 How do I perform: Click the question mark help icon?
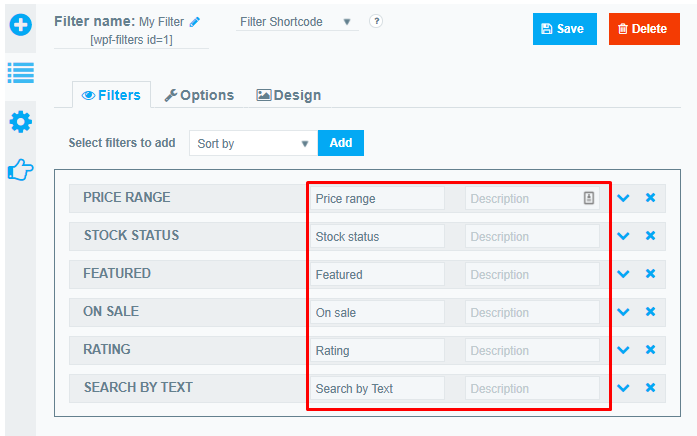pos(376,21)
